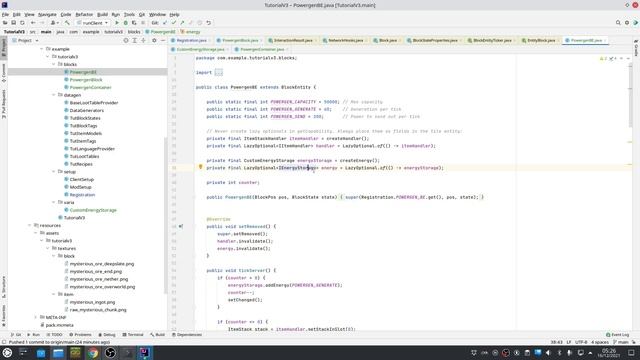This screenshot has width=640, height=360.
Task: Select TutRecipes in project tree
Action: pyautogui.click(x=81, y=164)
